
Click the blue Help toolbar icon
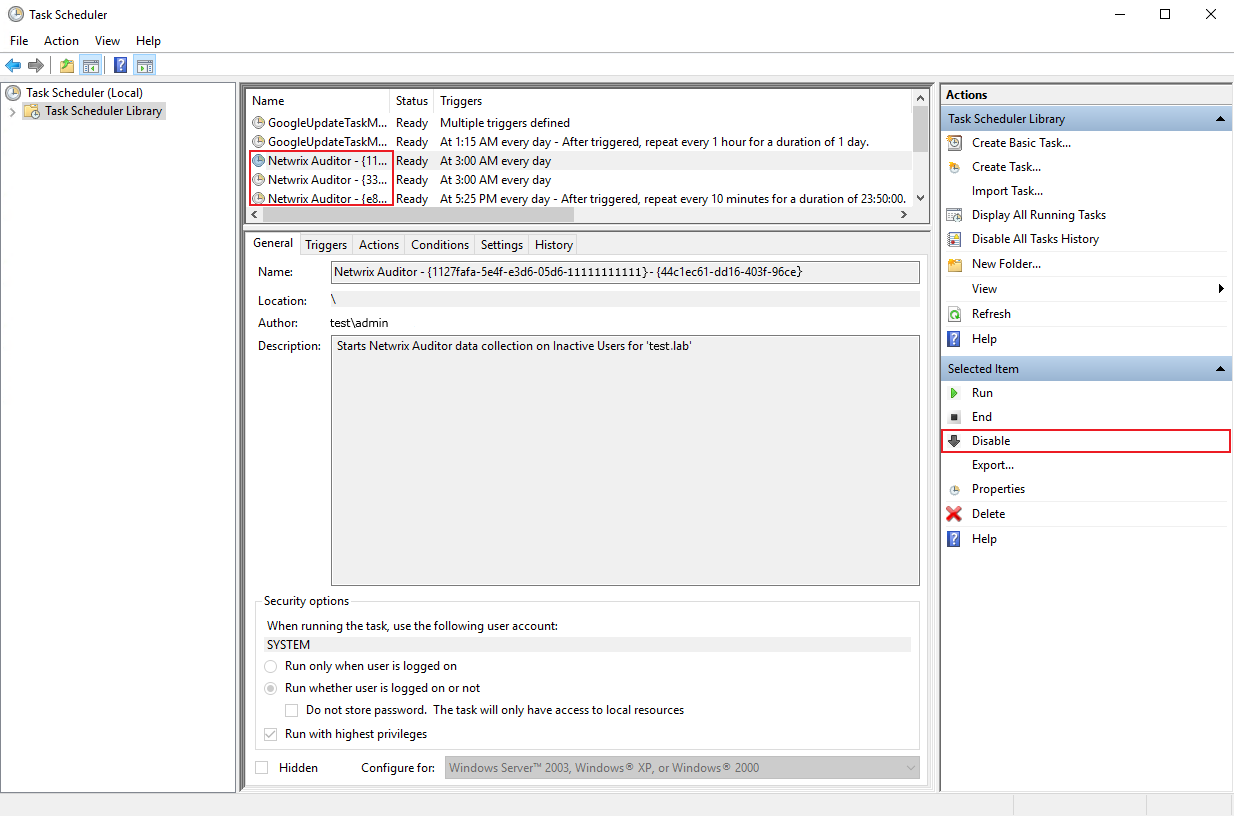120,66
